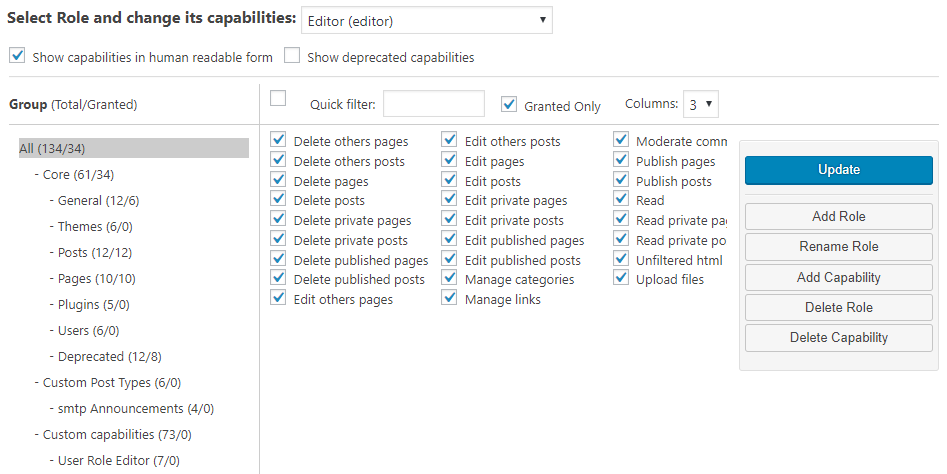Toggle Show capabilities in human readable form
Screen dimensions: 947x474
[17, 56]
